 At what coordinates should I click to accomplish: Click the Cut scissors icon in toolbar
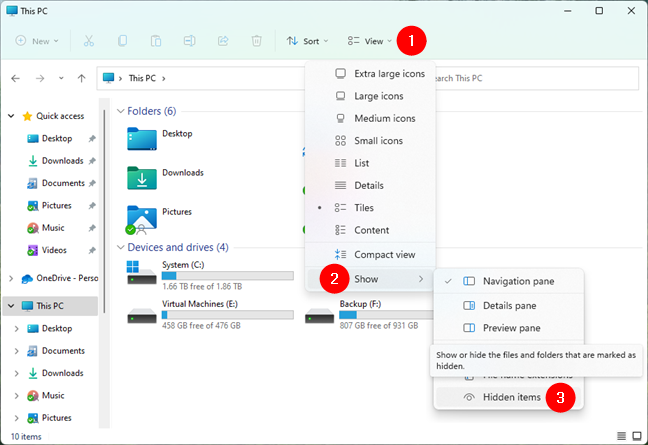point(88,41)
